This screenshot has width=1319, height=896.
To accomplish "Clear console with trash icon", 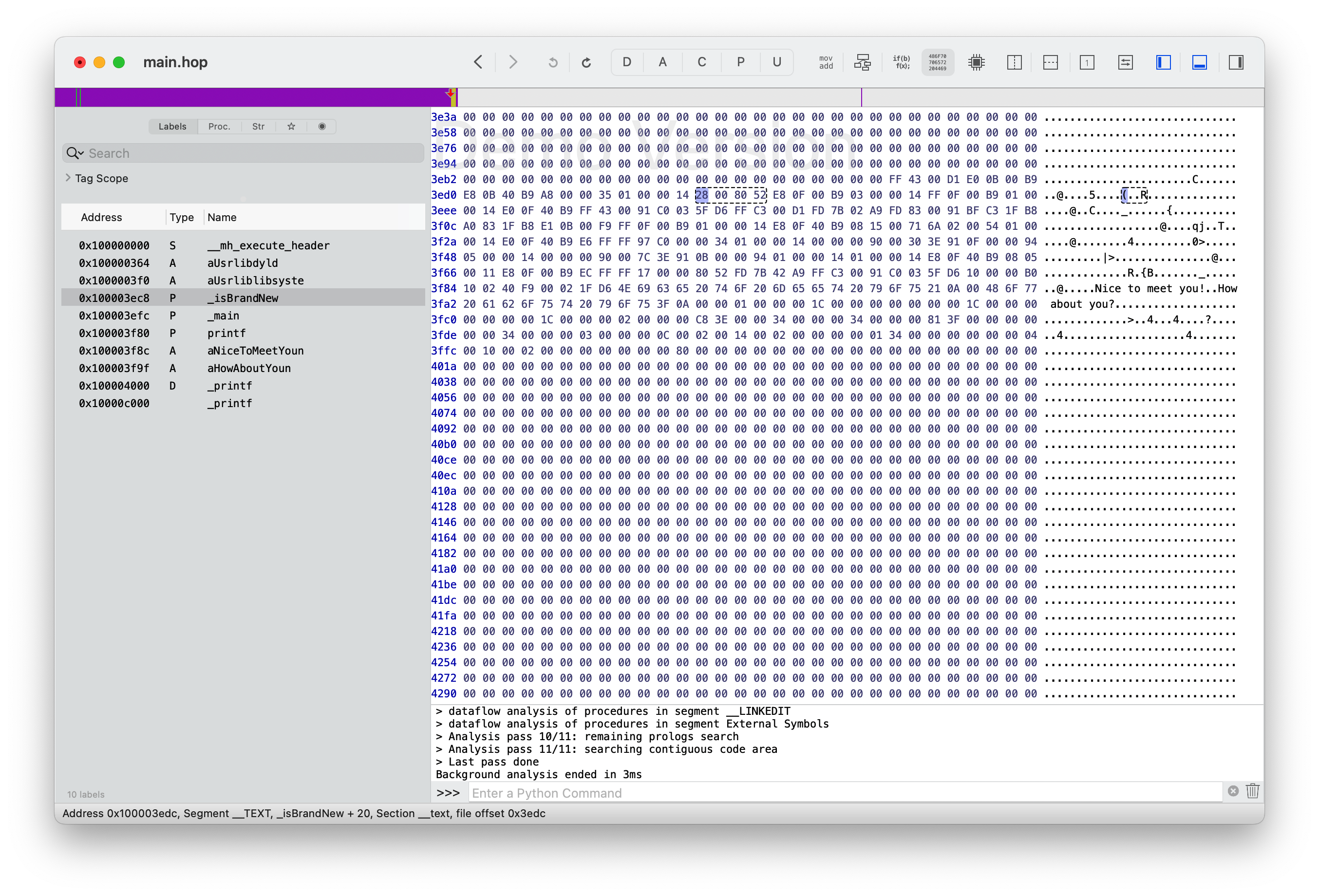I will (x=1253, y=791).
